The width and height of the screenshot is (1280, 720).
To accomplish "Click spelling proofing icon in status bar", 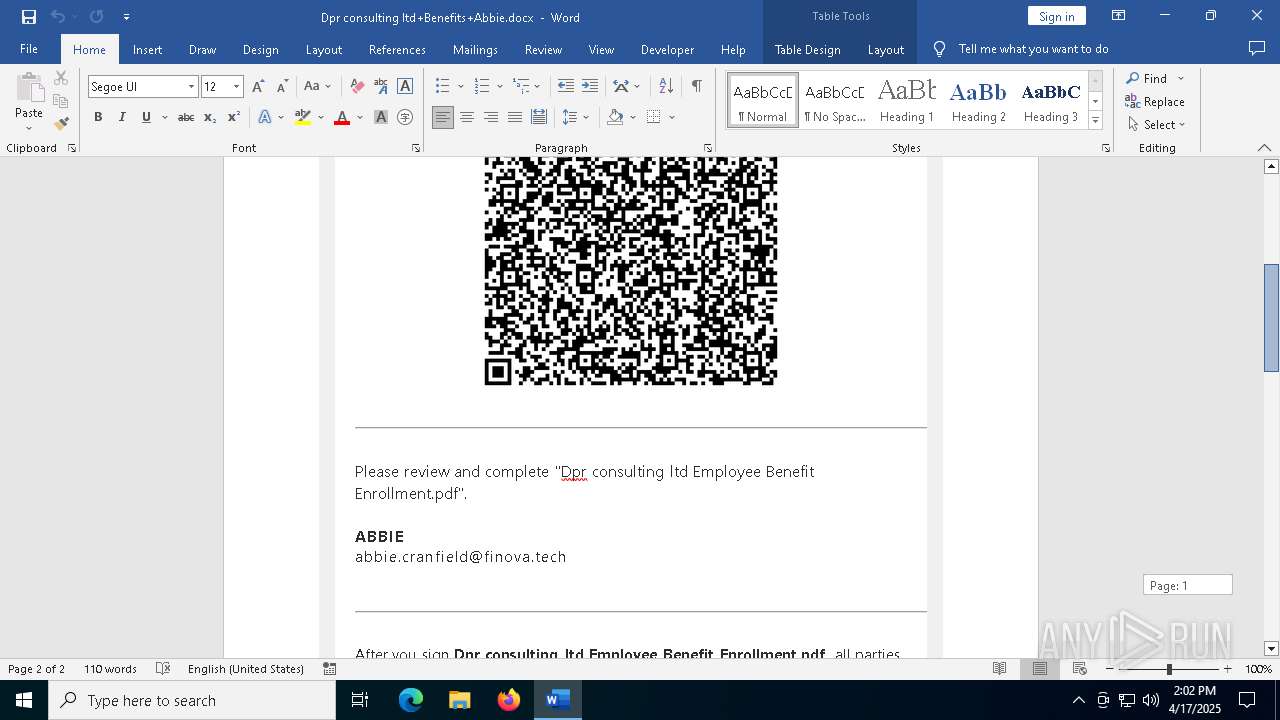I will pyautogui.click(x=163, y=669).
